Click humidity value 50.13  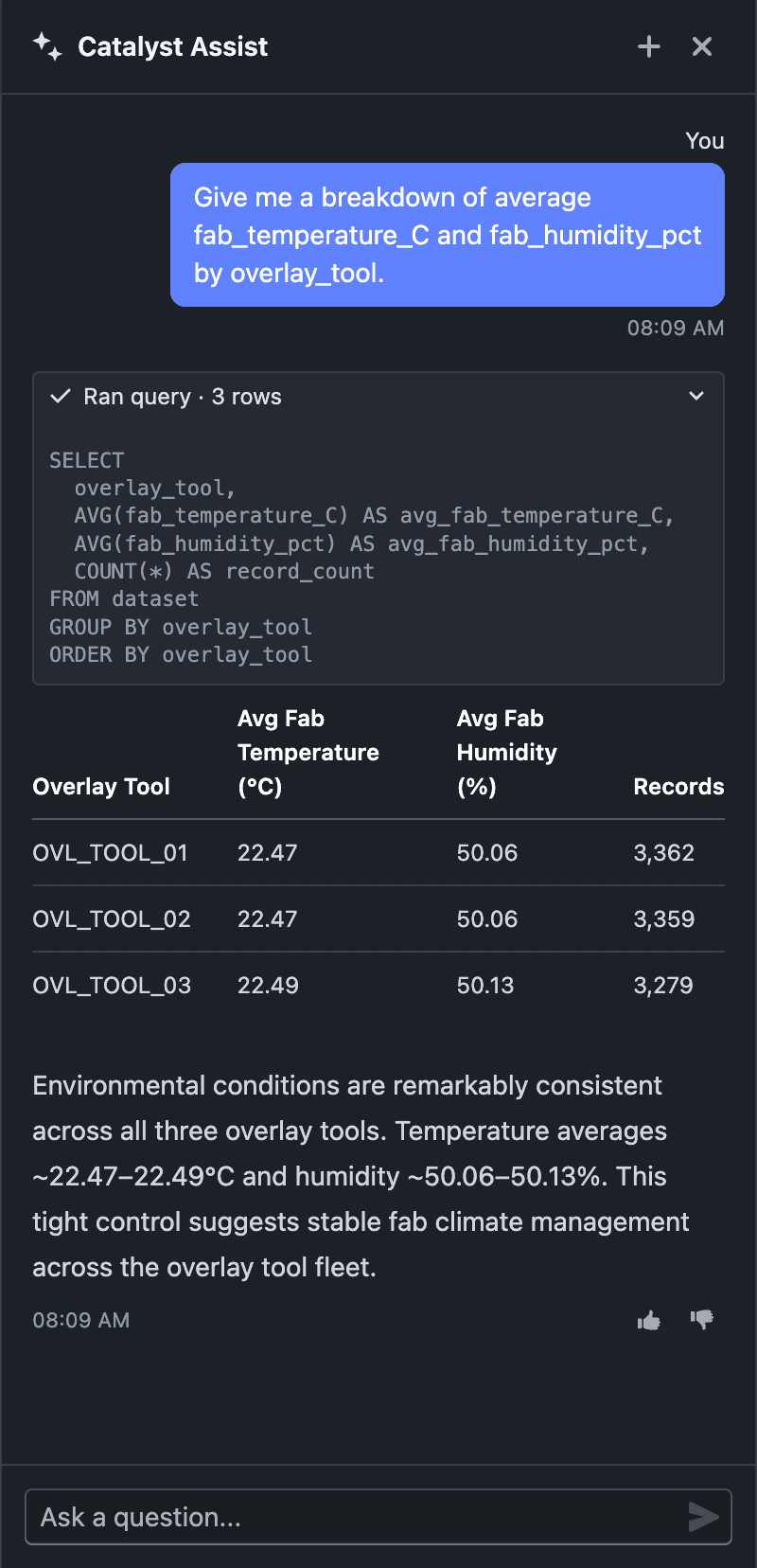pyautogui.click(x=485, y=986)
